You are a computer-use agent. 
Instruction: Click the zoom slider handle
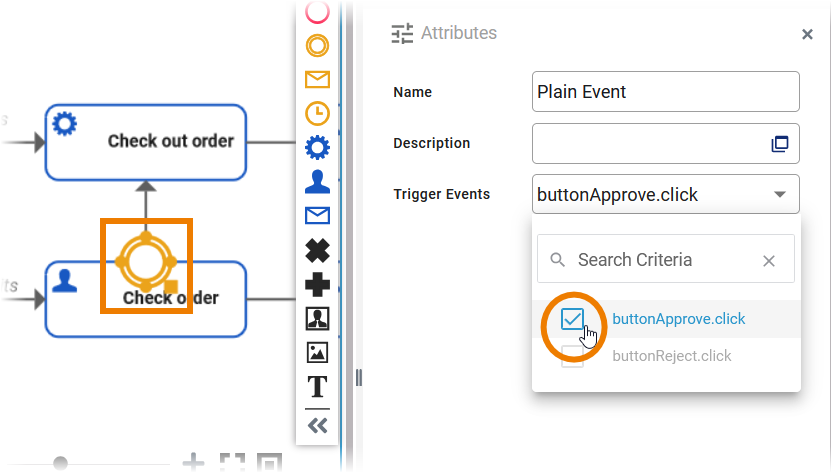tap(61, 463)
